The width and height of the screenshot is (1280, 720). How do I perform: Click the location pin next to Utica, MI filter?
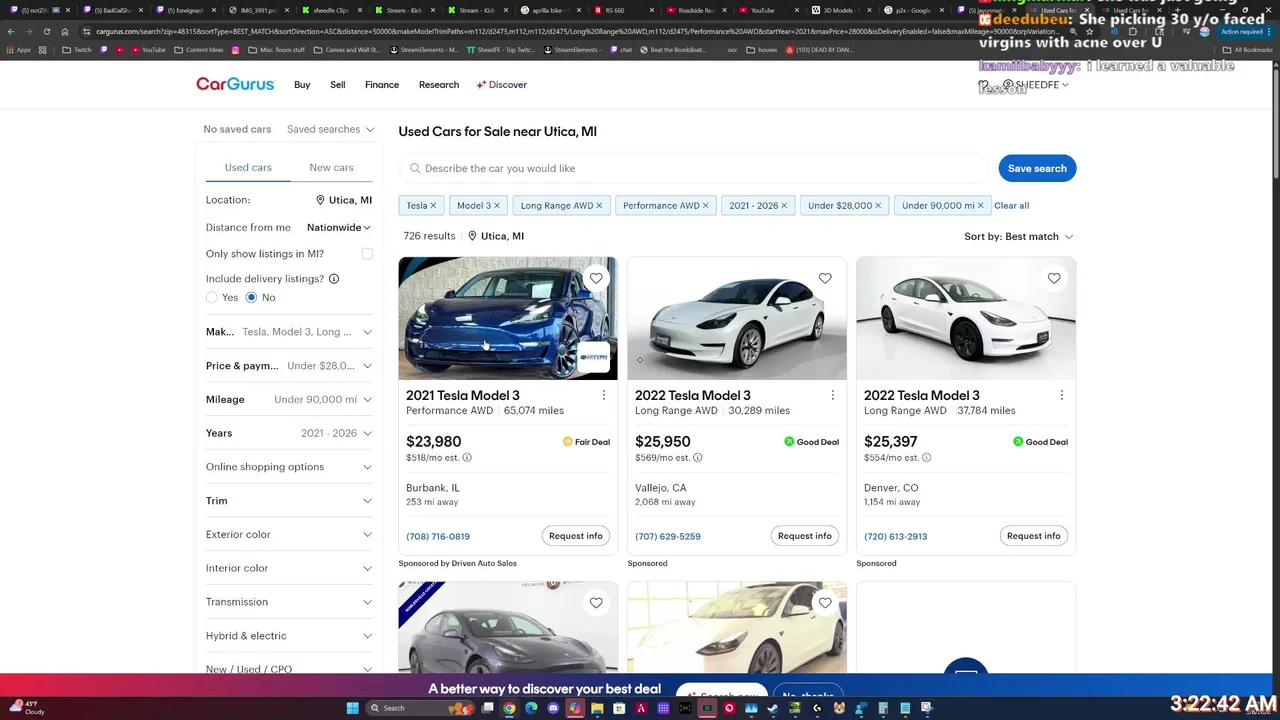[x=321, y=200]
